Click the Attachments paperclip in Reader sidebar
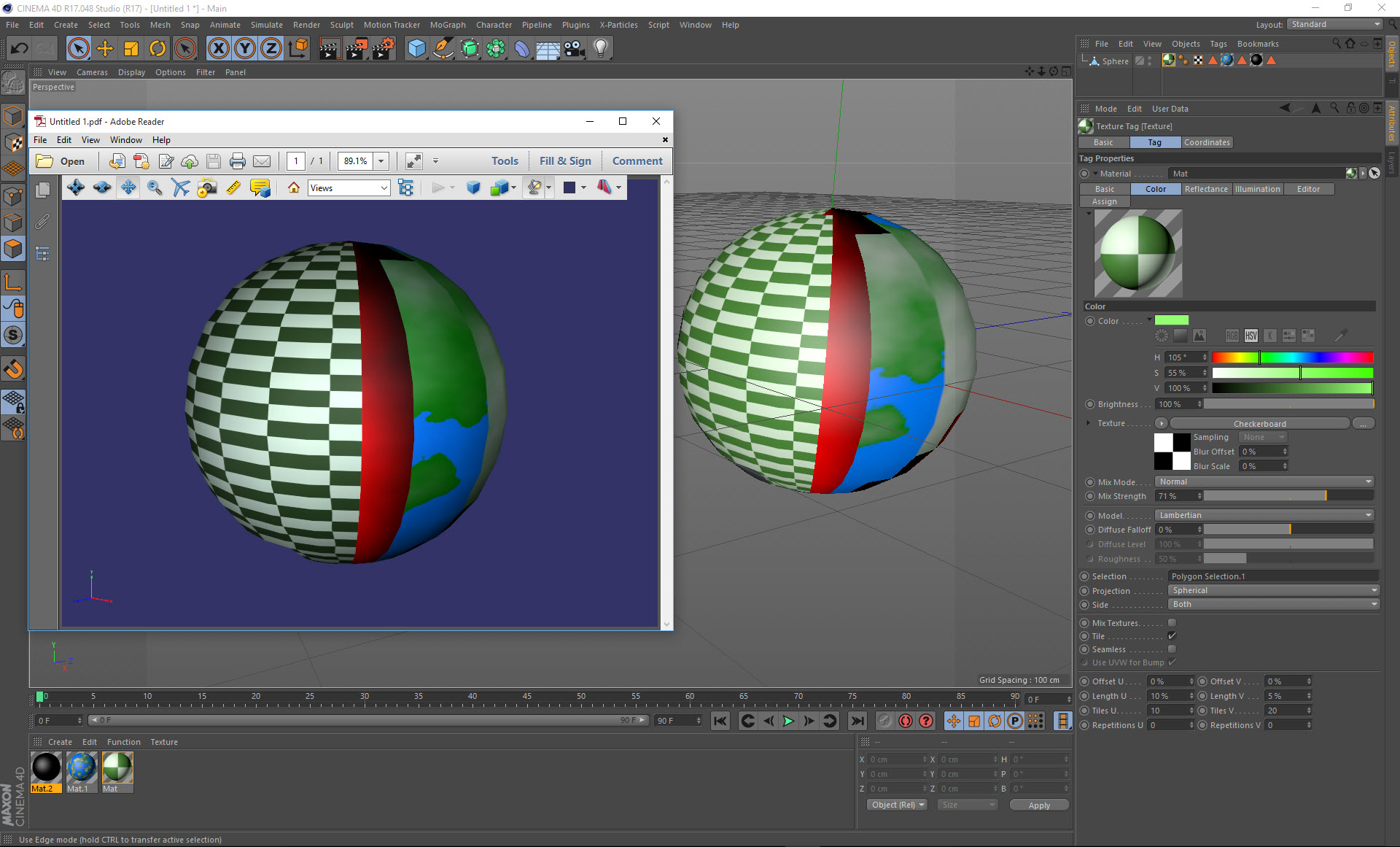 pos(43,221)
